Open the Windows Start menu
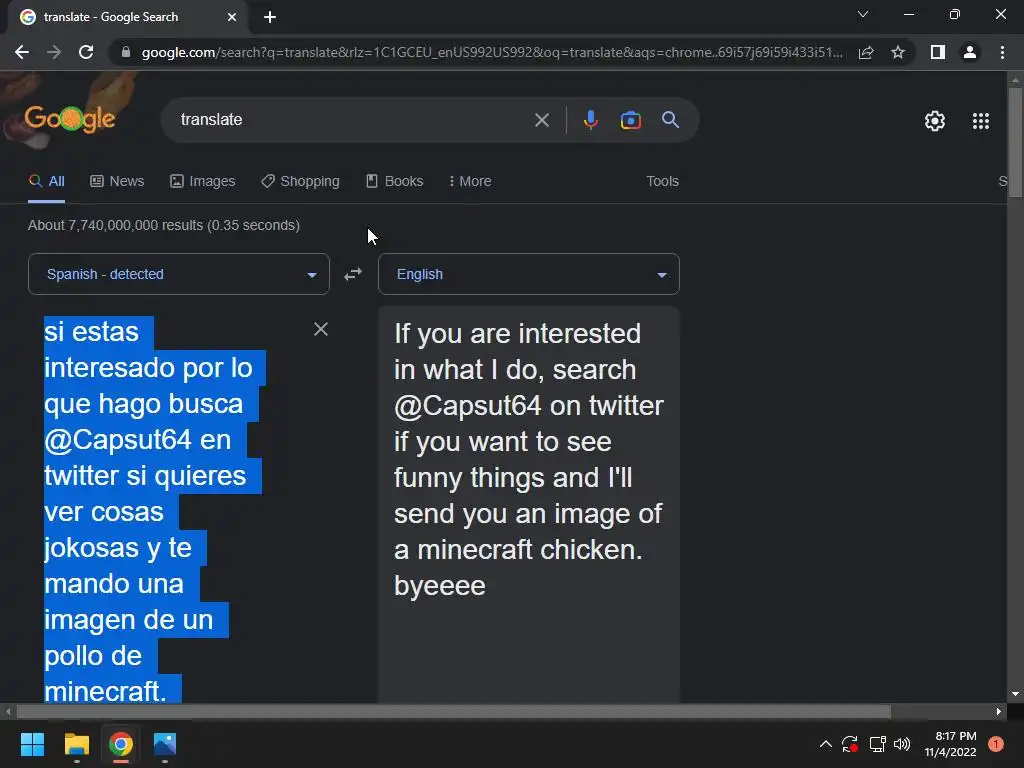 (32, 744)
